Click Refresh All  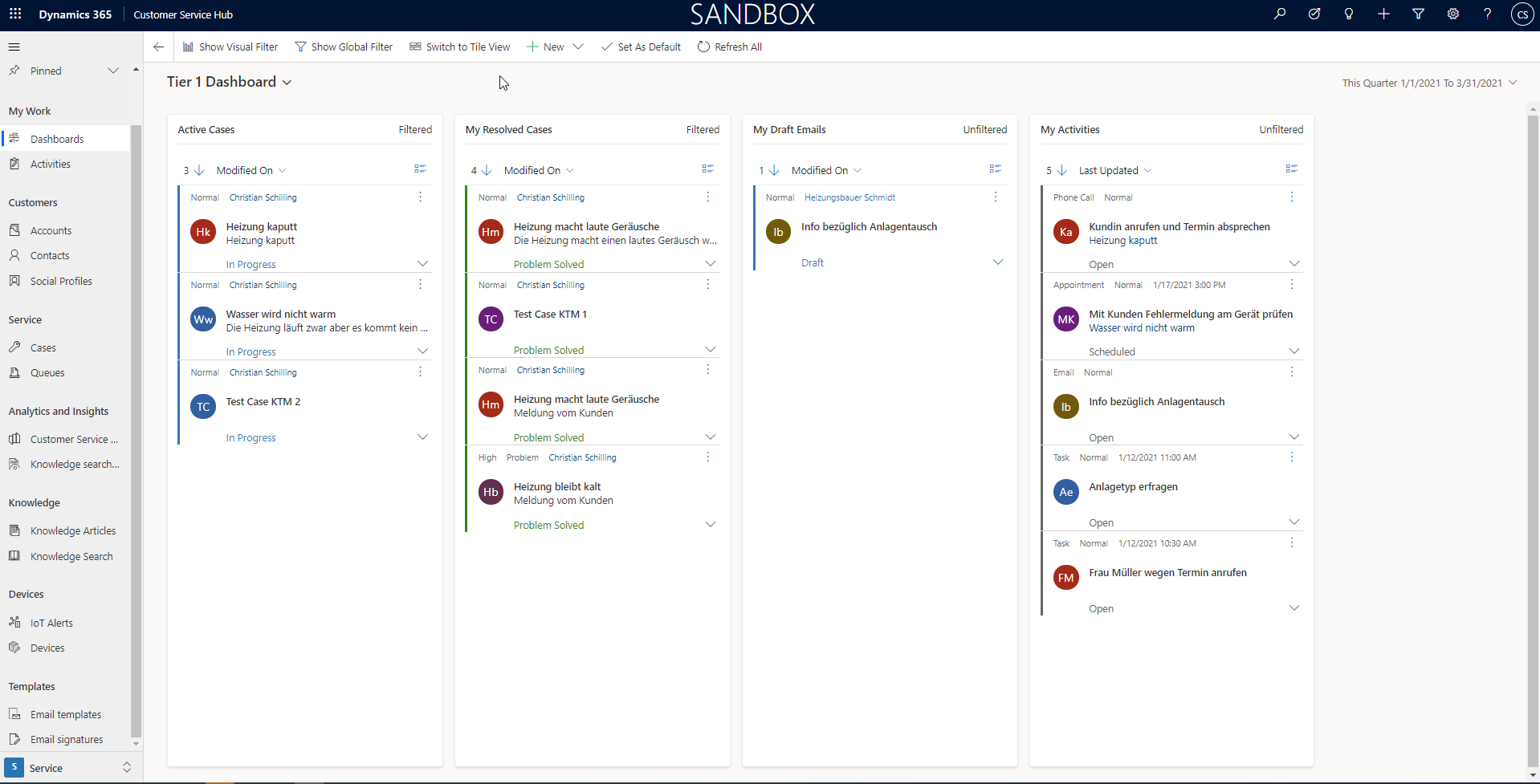click(x=729, y=47)
